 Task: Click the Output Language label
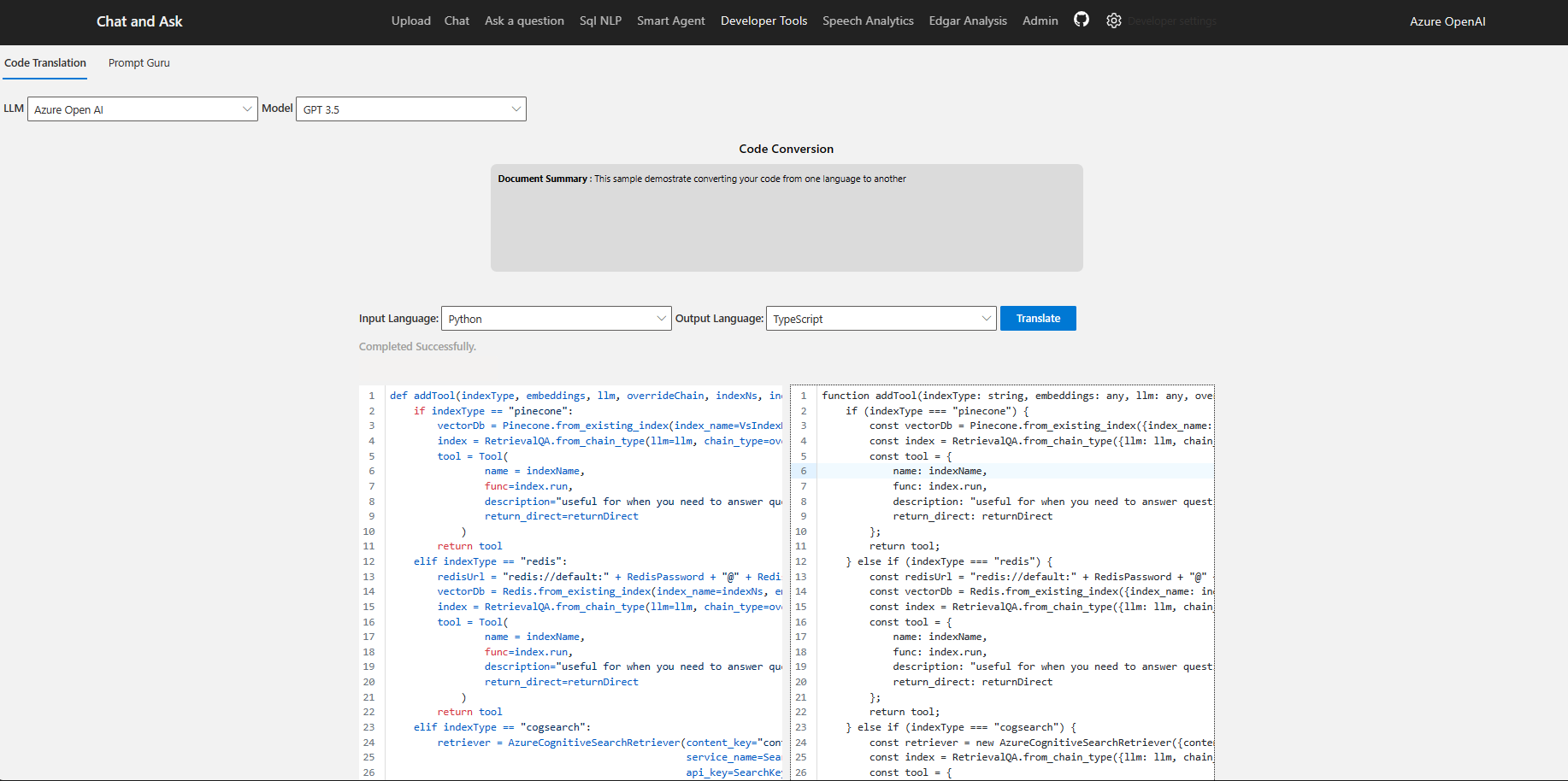(719, 318)
